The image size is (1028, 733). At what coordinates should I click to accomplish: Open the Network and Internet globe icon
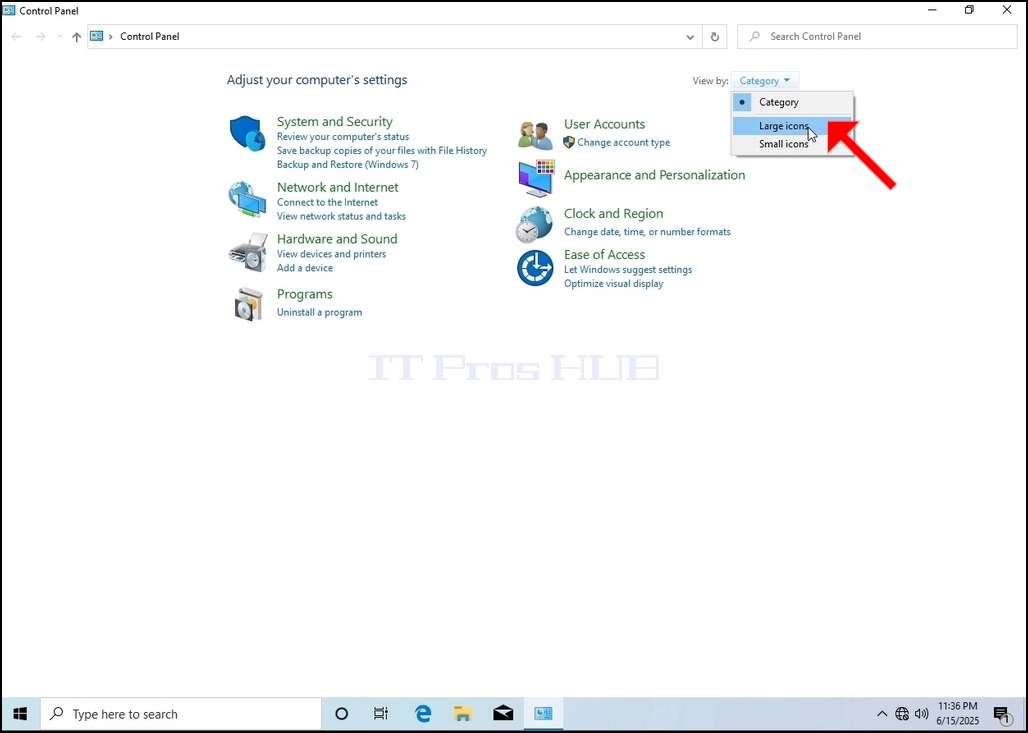pos(247,200)
